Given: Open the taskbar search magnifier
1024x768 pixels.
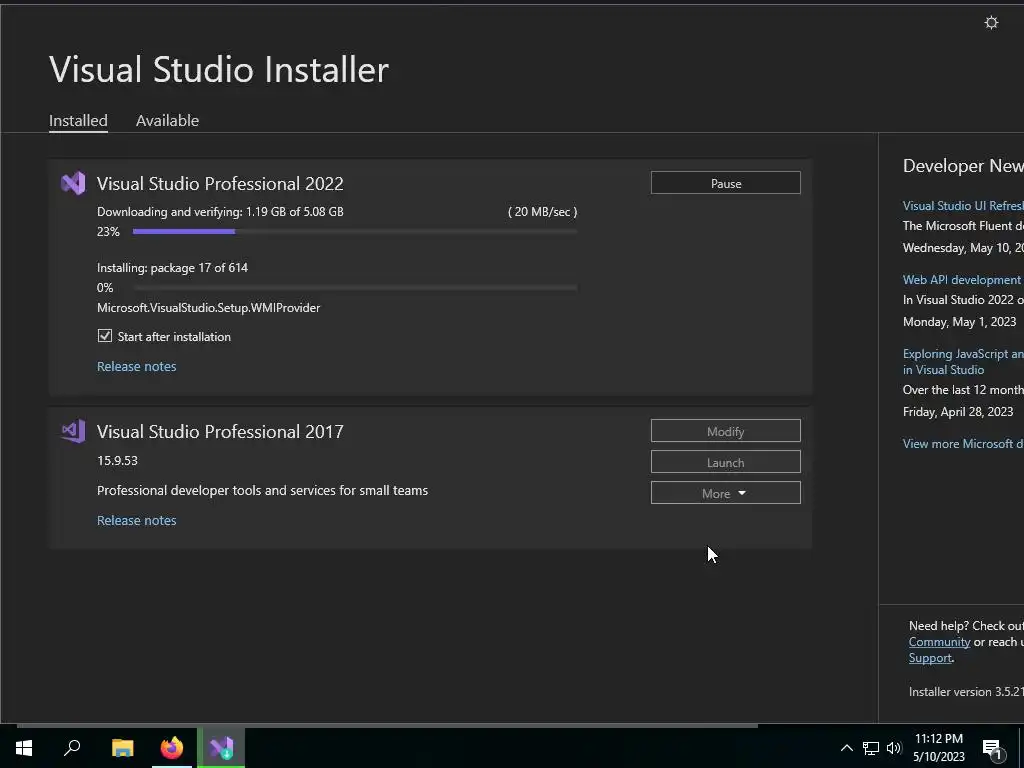Looking at the screenshot, I should click(72, 748).
